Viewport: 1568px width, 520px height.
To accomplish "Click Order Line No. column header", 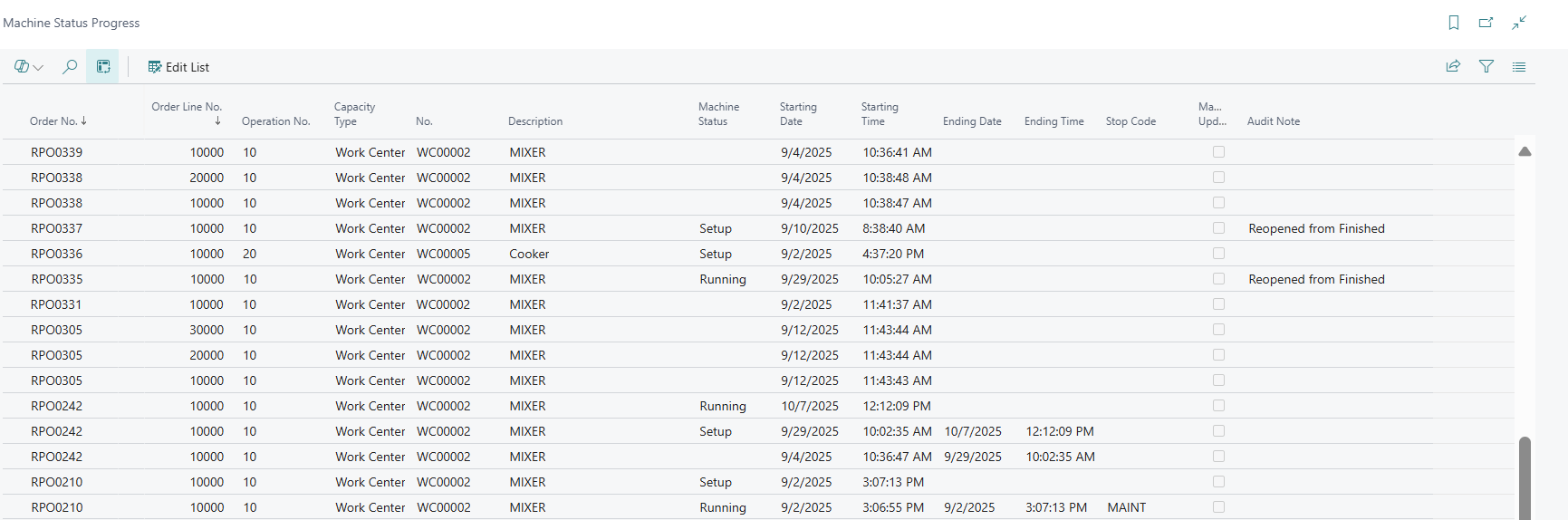I will tap(187, 107).
